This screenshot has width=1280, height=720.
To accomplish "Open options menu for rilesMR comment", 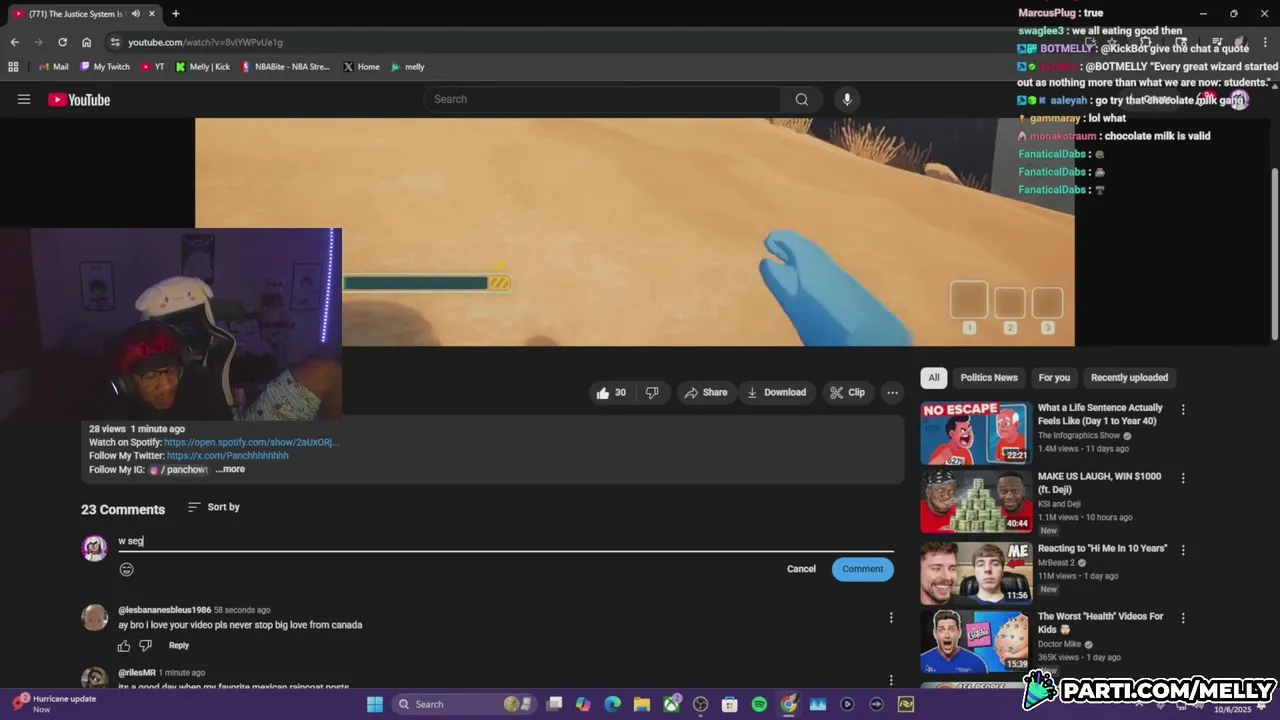I will point(891,680).
